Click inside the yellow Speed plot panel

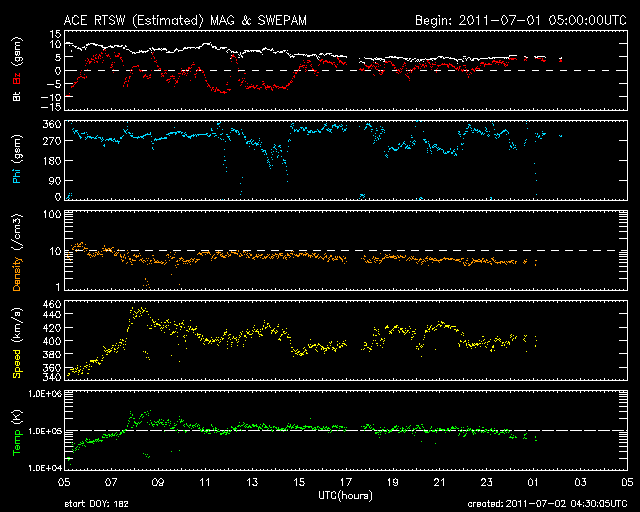click(x=346, y=340)
